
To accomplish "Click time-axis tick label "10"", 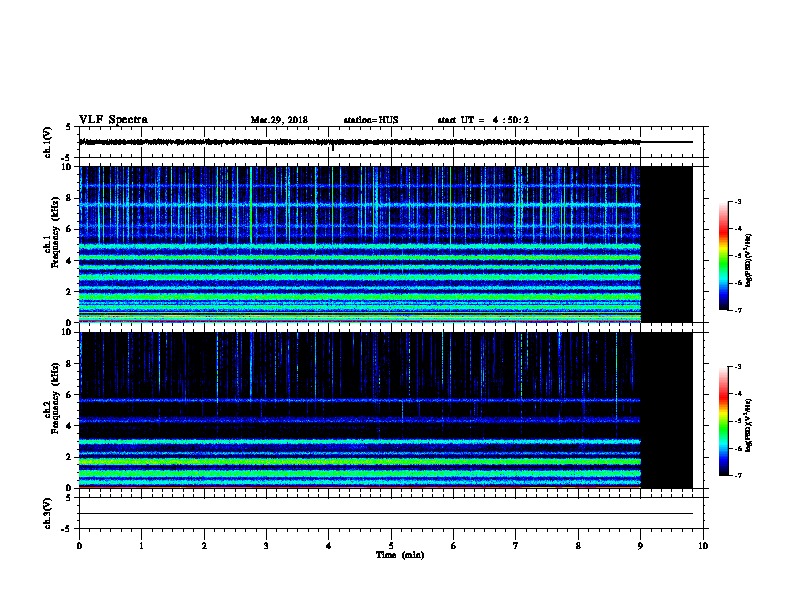I will [x=703, y=546].
